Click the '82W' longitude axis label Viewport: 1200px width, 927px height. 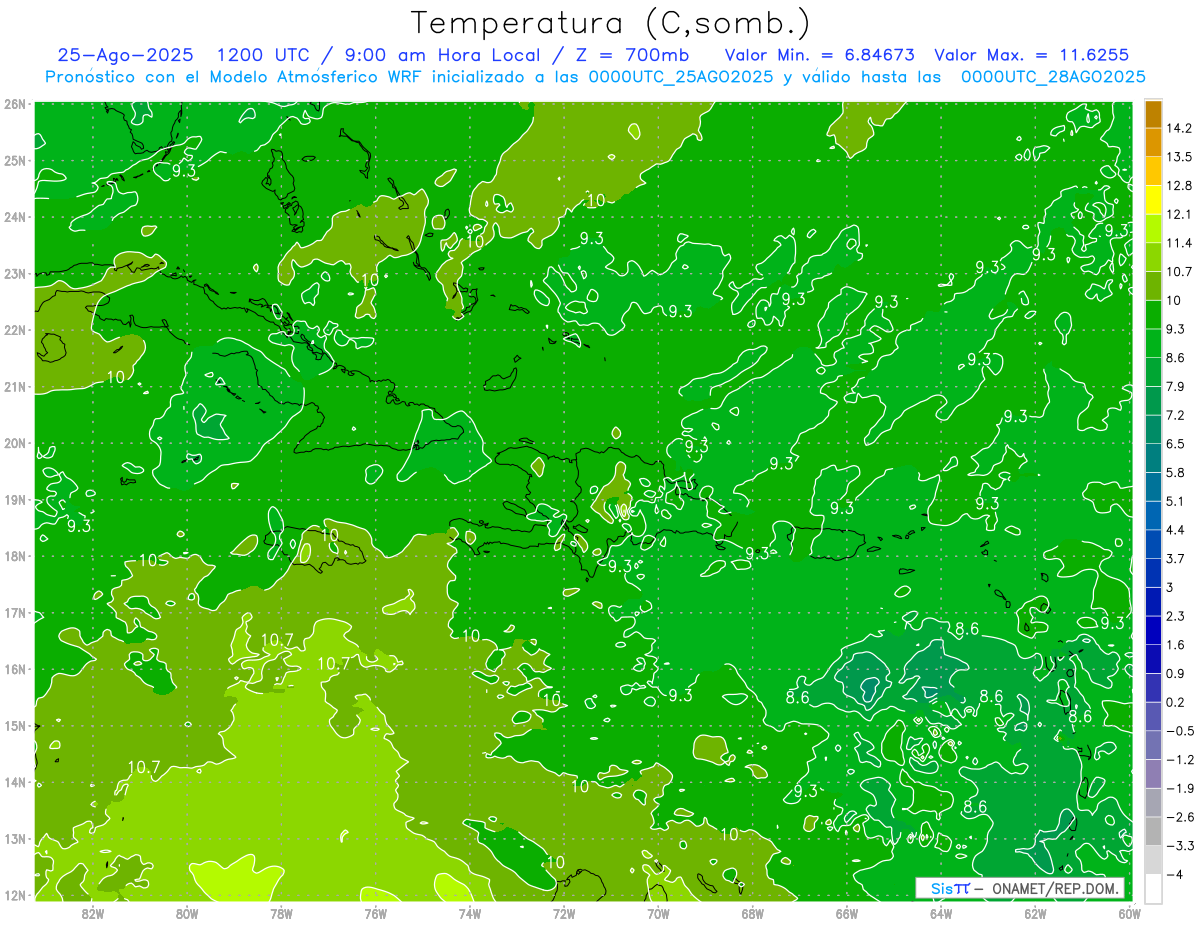click(x=92, y=913)
